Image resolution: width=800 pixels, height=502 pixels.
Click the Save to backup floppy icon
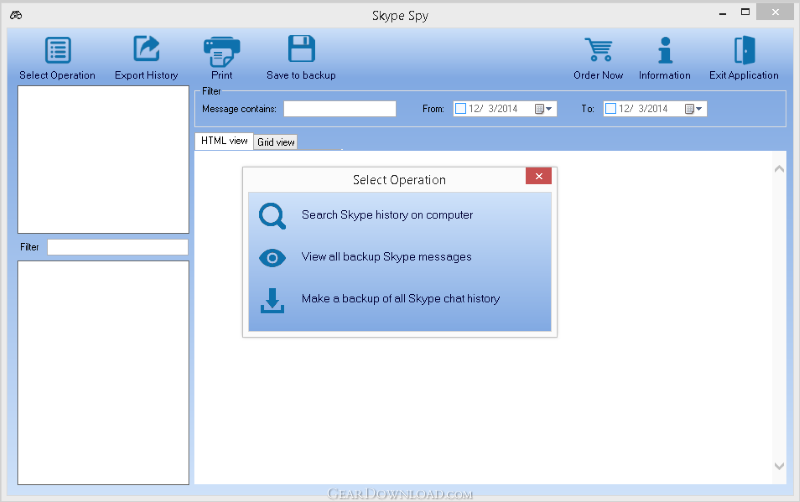(301, 49)
